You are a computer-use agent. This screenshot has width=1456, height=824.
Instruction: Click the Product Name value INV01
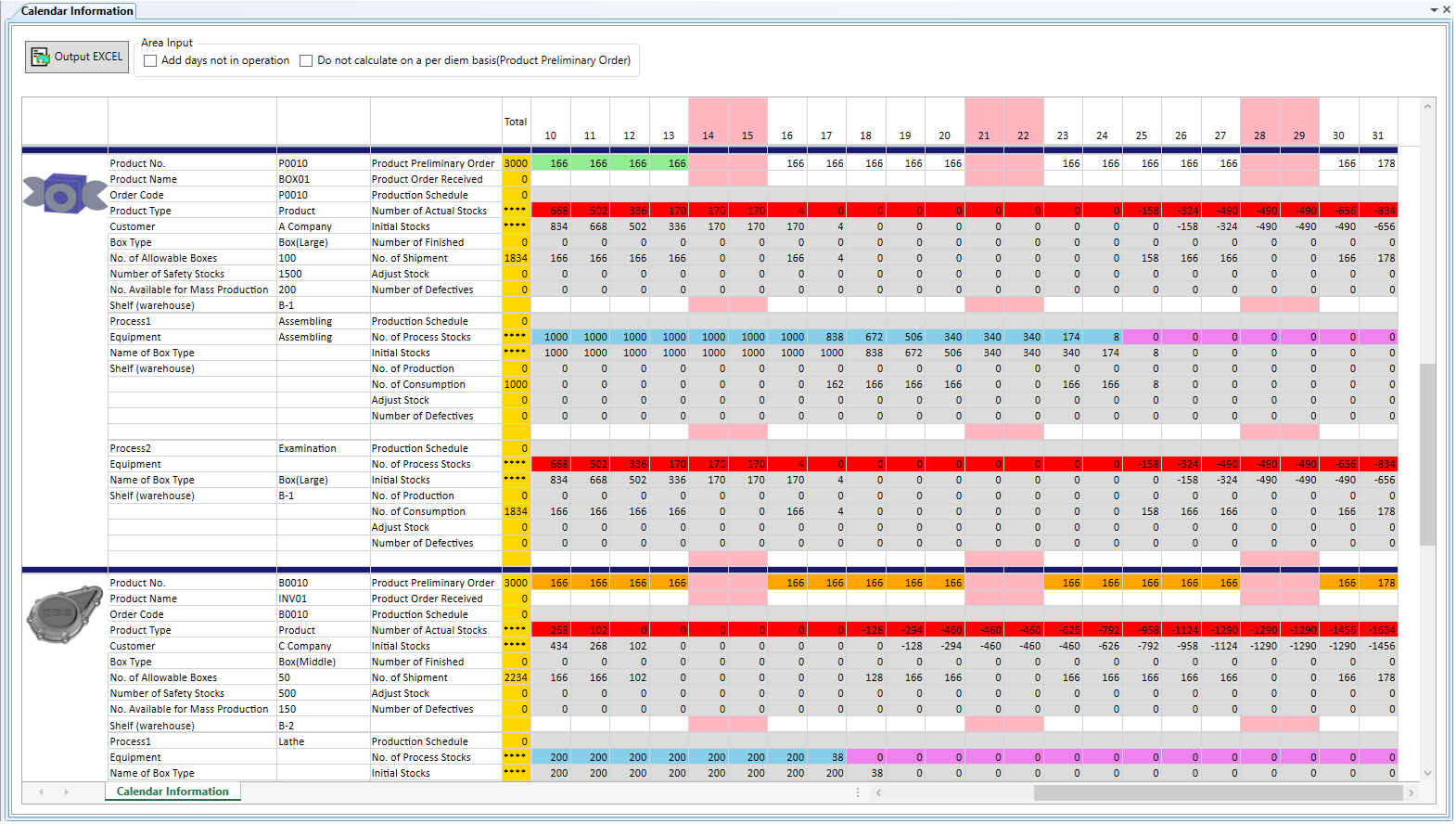click(x=292, y=599)
